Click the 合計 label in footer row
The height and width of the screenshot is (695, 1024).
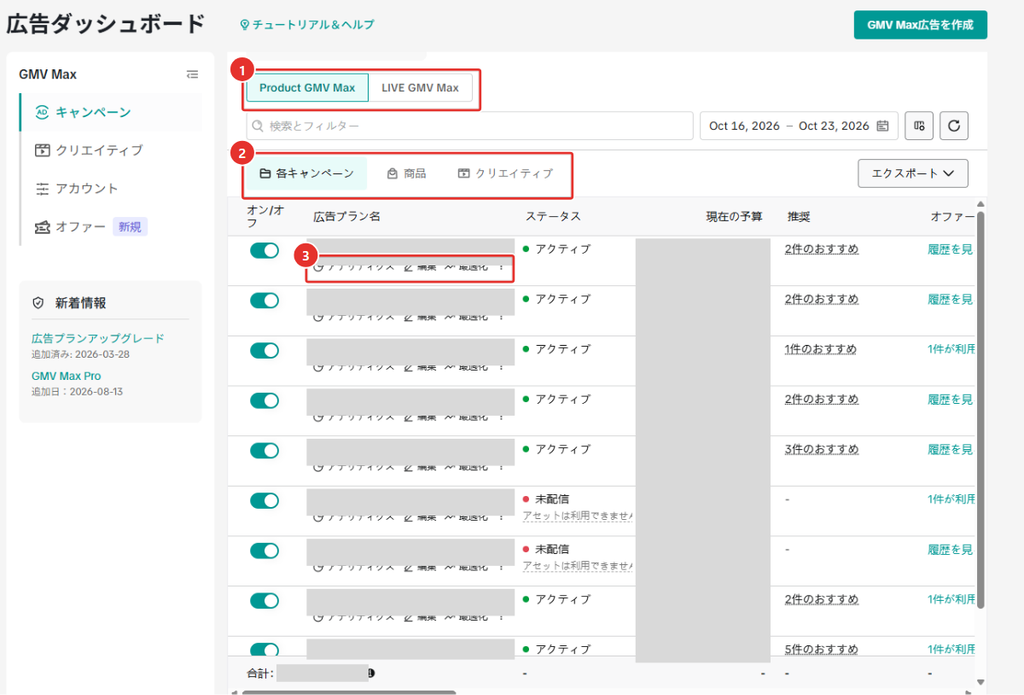261,673
